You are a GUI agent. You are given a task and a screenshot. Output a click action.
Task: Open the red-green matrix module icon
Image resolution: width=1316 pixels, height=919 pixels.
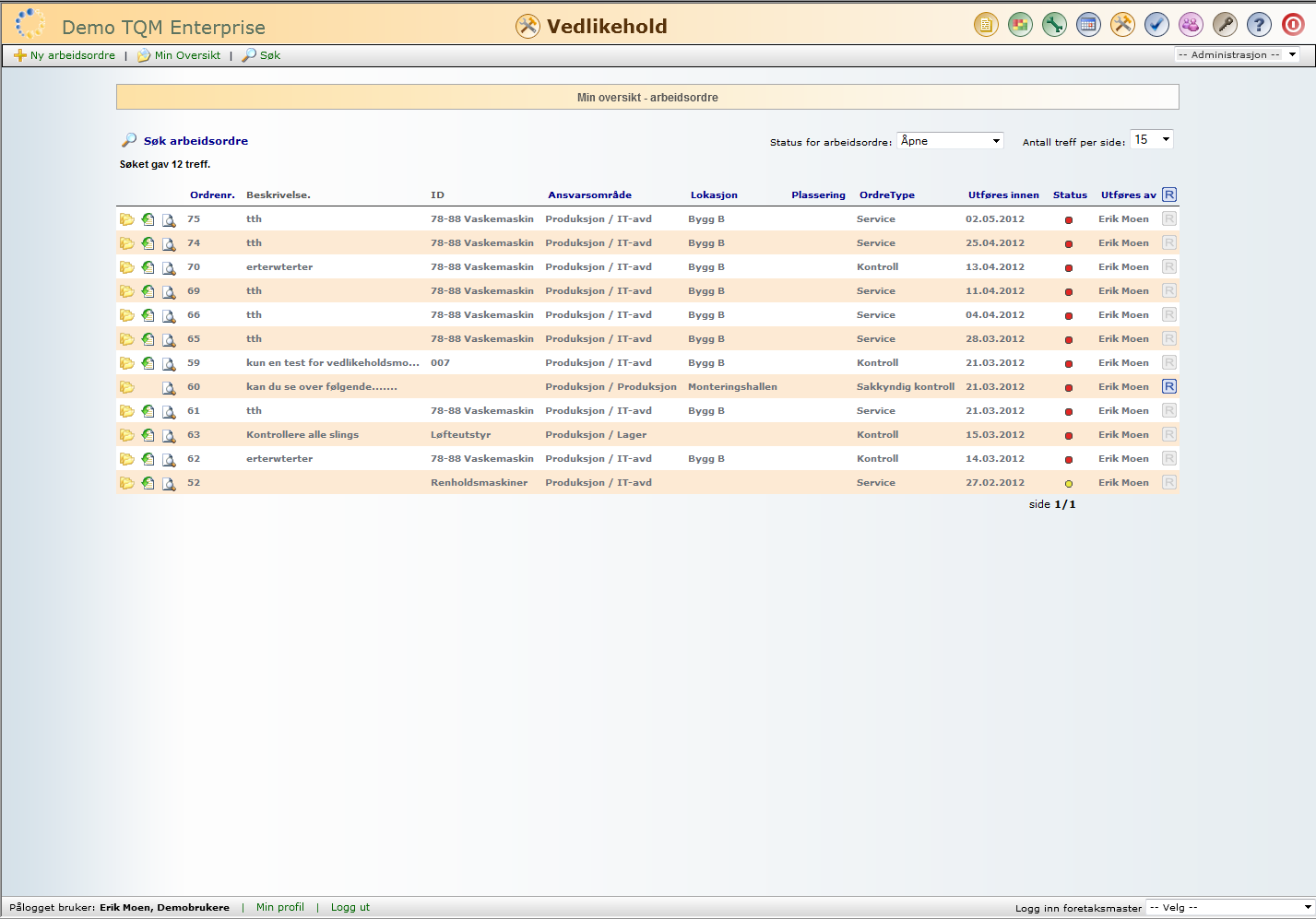(x=1020, y=25)
